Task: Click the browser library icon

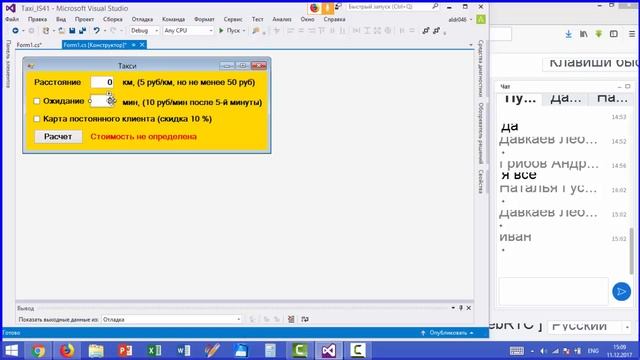Action: [584, 34]
